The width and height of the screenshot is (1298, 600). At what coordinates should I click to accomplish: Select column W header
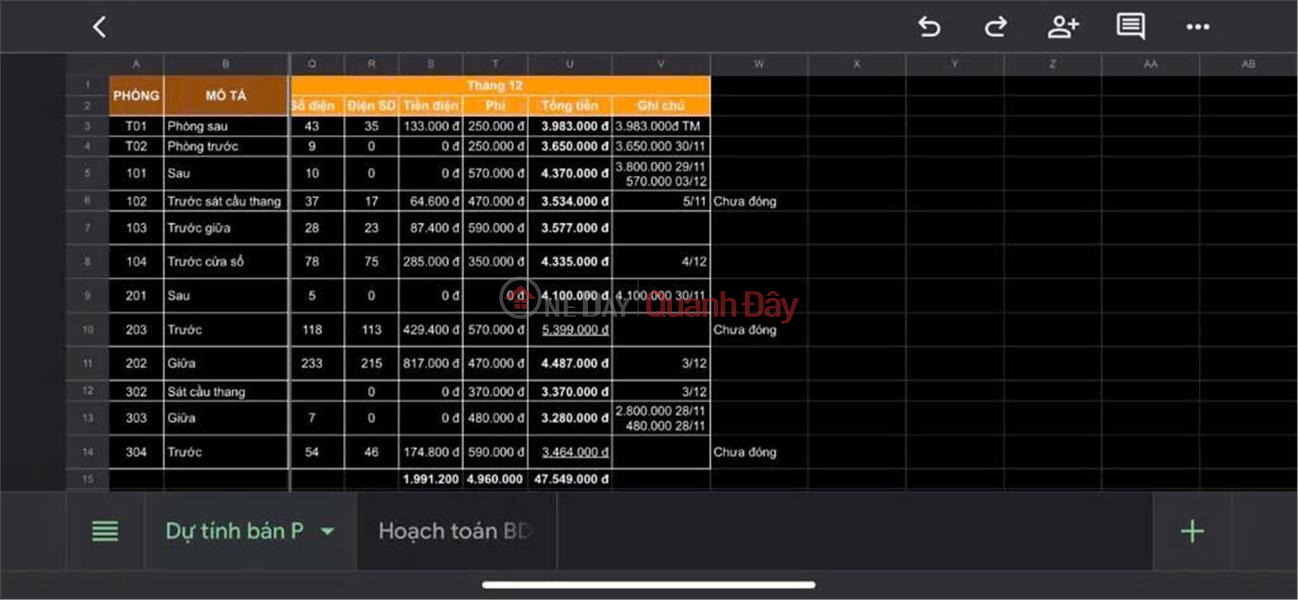pos(758,64)
